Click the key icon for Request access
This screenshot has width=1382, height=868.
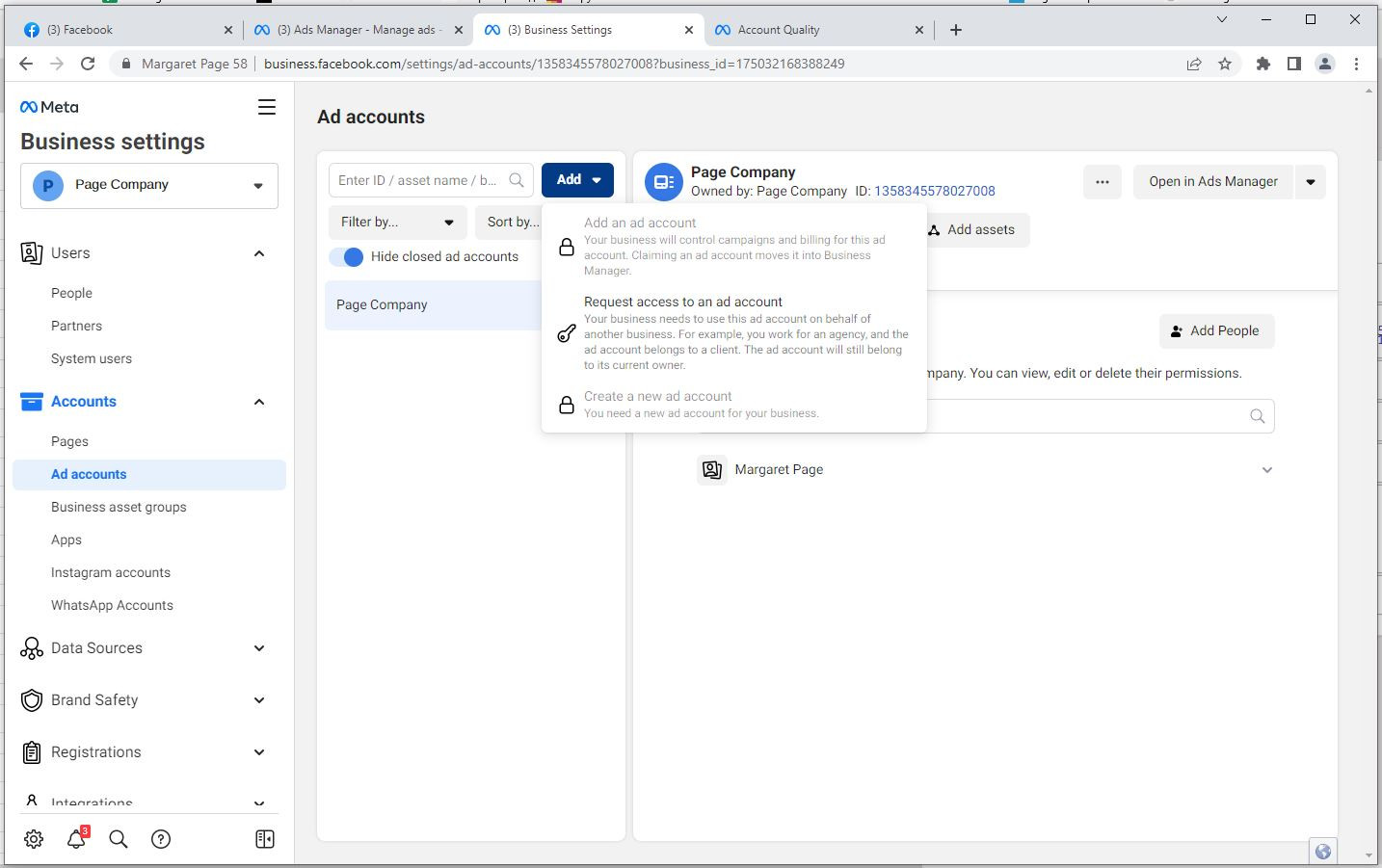pyautogui.click(x=567, y=333)
